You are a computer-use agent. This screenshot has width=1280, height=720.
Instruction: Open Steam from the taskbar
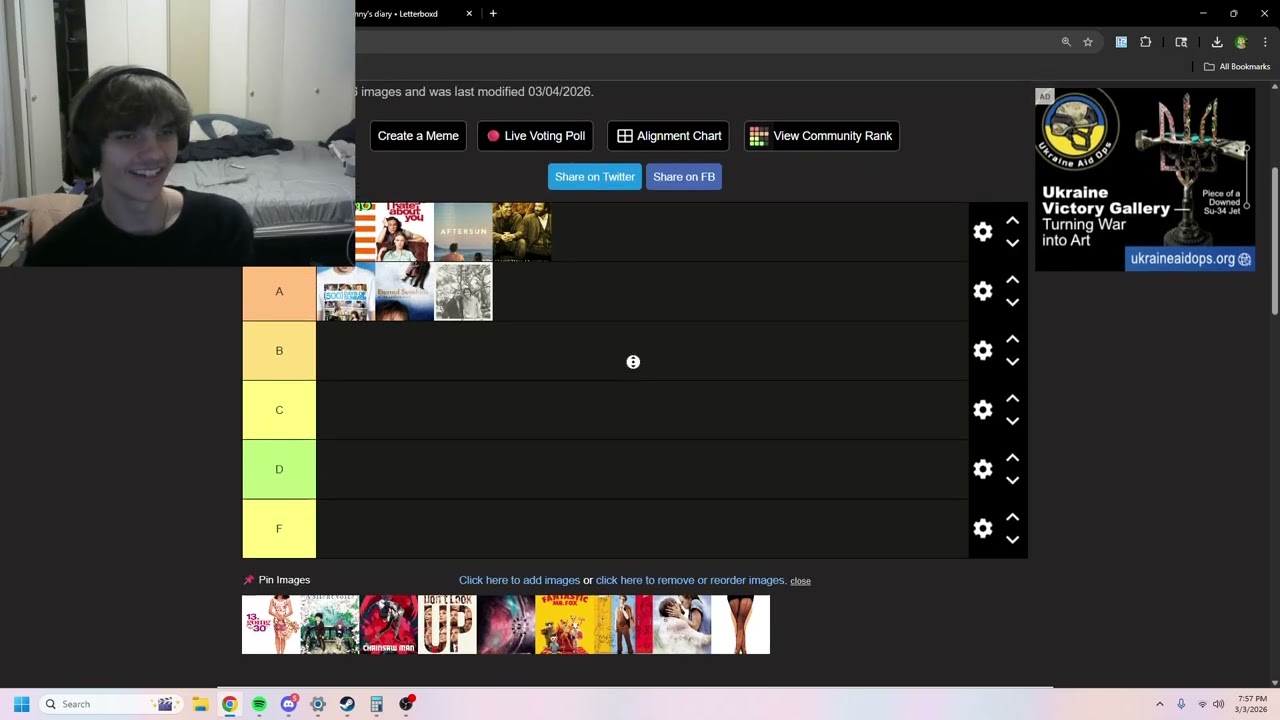coord(347,704)
